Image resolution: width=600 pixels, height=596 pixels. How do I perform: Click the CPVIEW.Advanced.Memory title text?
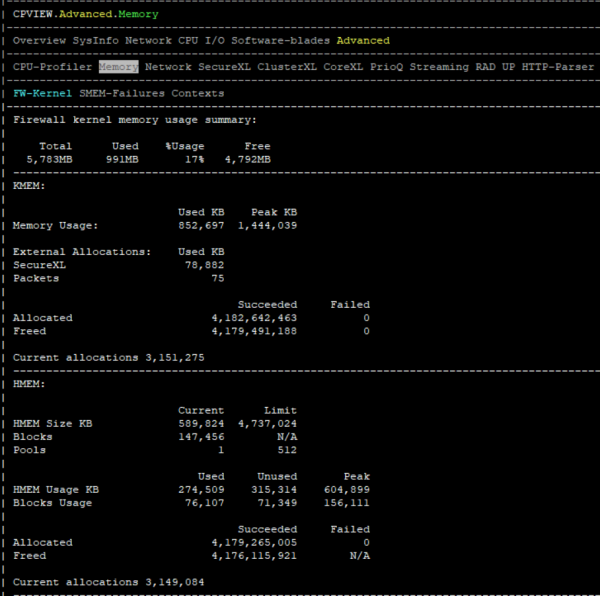pyautogui.click(x=85, y=15)
